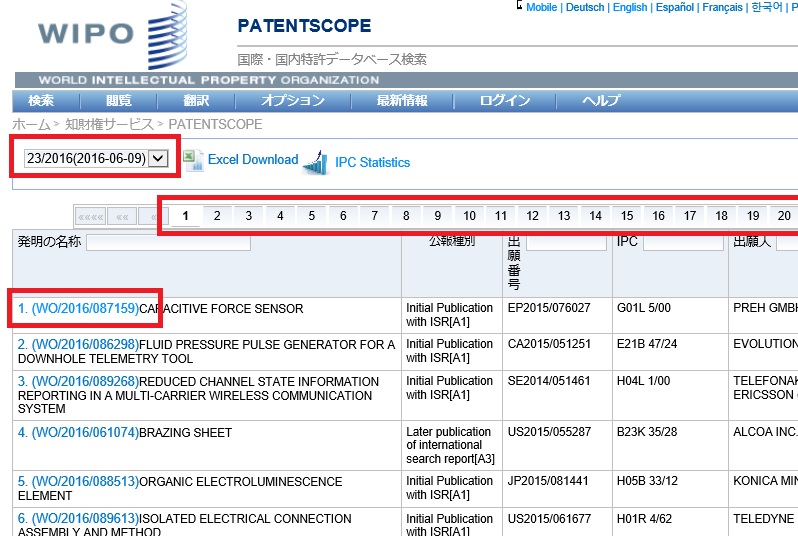This screenshot has height=536, width=798.
Task: Open patent WO/2016/088513 organic electroluminescence
Action: pos(78,482)
